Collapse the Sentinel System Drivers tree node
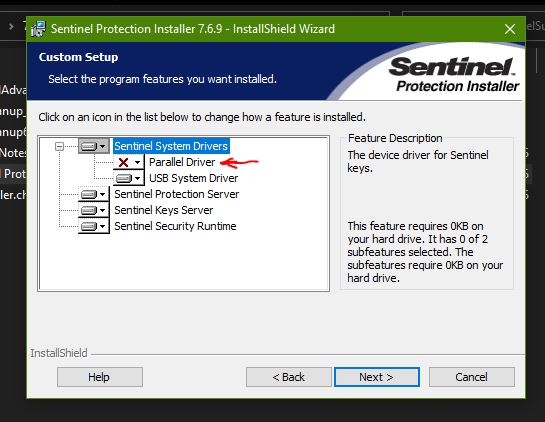The height and width of the screenshot is (422, 545). click(x=59, y=146)
